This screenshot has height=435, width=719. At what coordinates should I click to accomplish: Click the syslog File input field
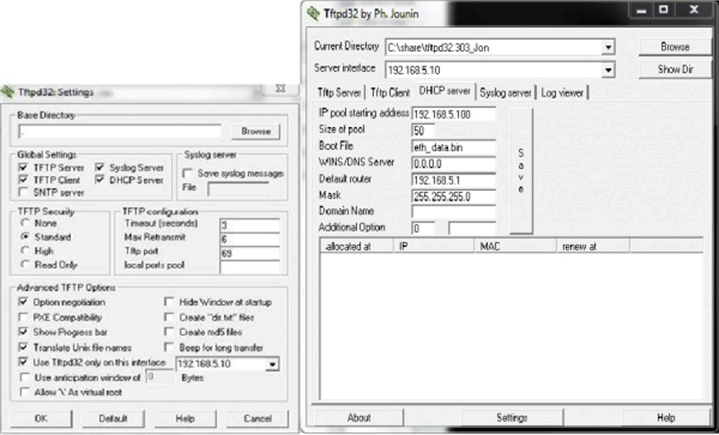click(x=238, y=188)
